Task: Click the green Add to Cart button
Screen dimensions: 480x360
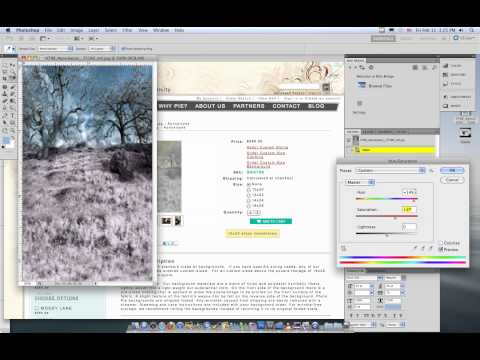Action: [x=271, y=221]
